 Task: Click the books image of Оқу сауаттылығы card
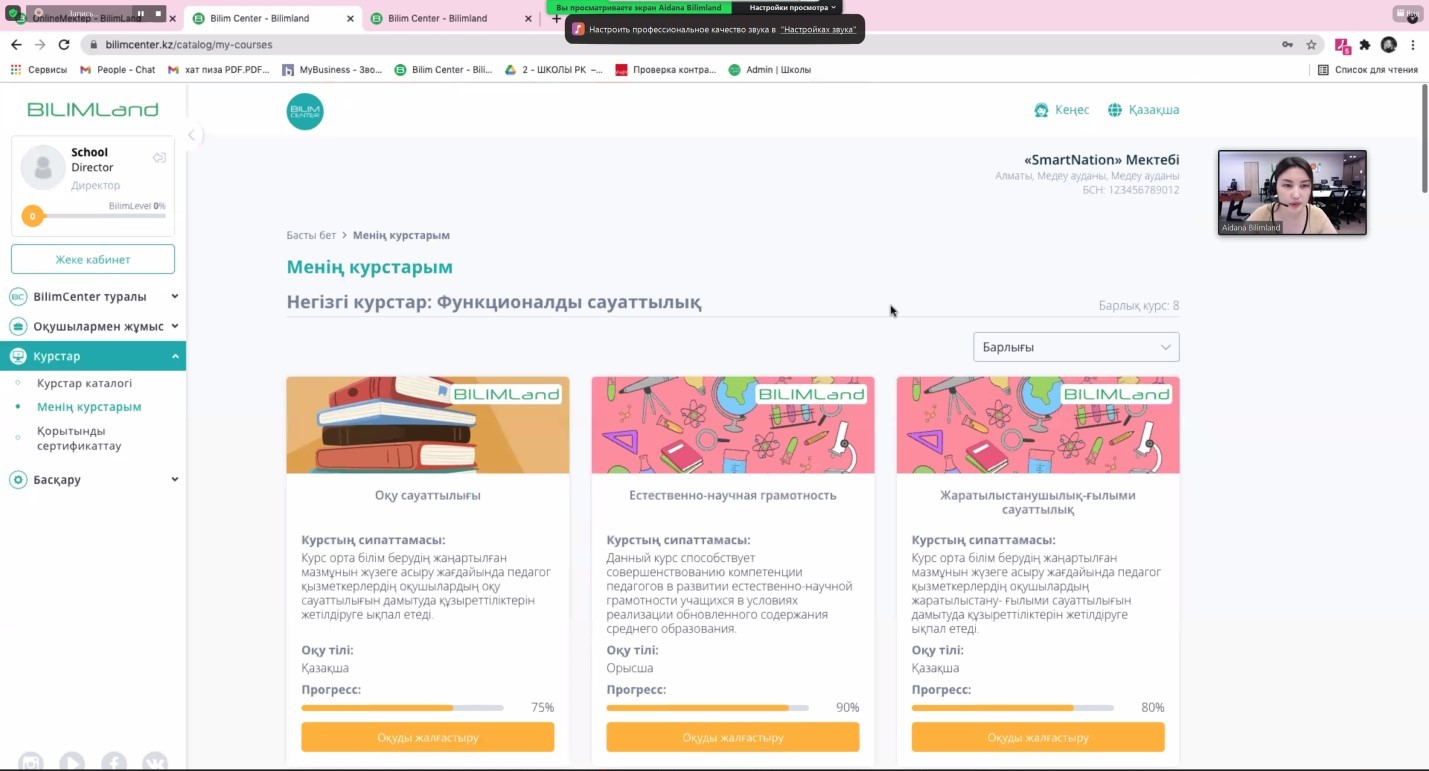click(x=428, y=425)
